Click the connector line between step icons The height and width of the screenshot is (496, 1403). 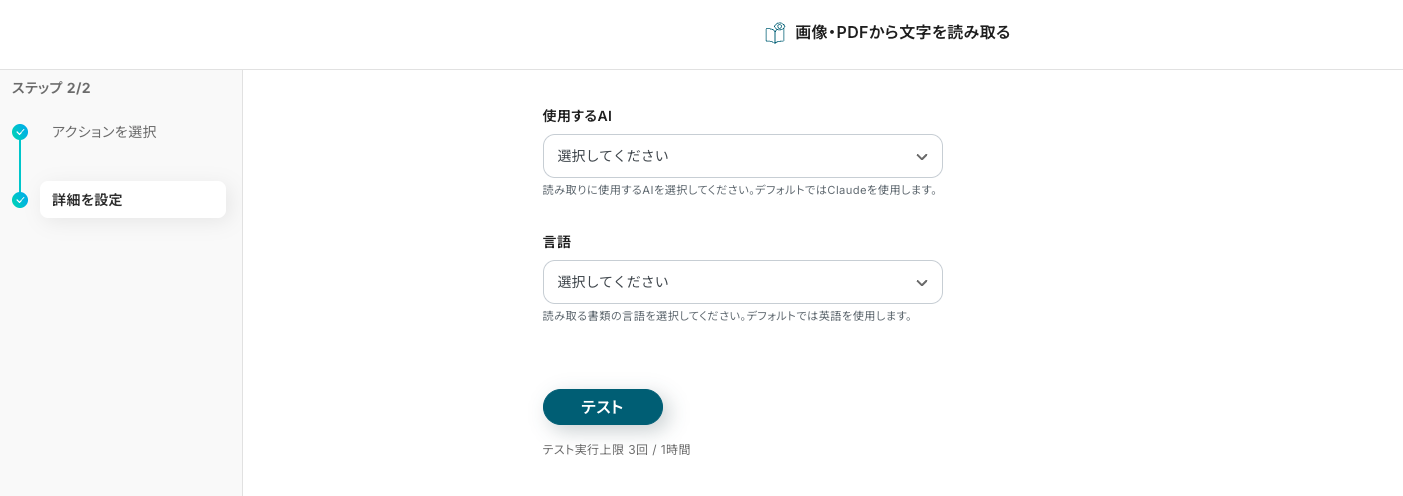(x=20, y=166)
